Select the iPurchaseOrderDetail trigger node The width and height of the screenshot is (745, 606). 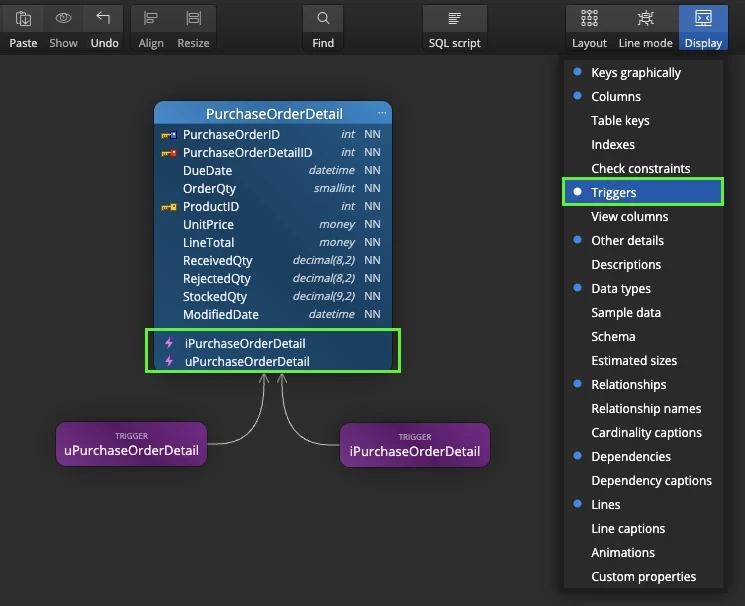point(415,445)
